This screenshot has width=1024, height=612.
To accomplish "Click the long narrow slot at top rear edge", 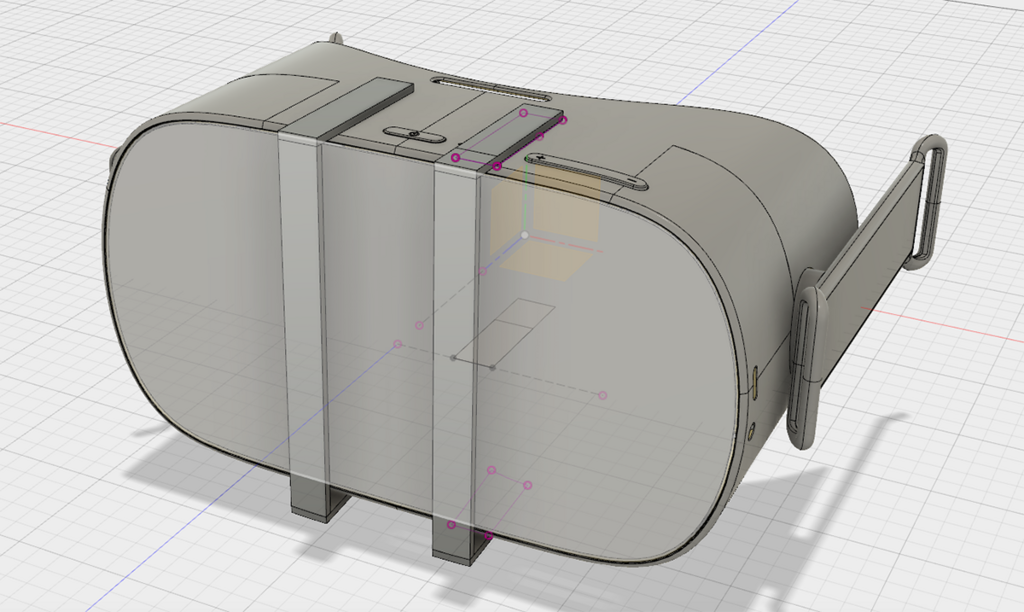I will click(490, 89).
